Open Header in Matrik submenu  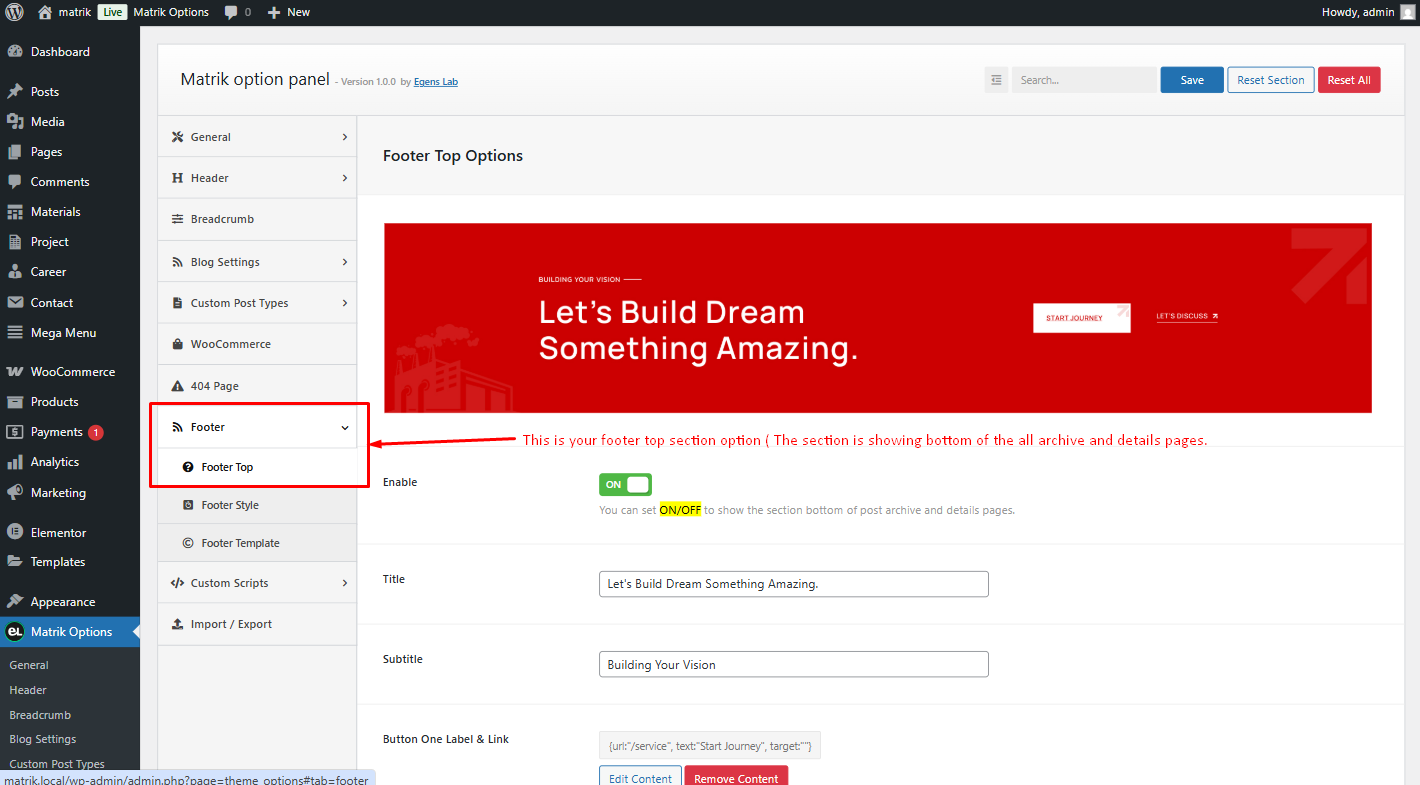point(28,690)
